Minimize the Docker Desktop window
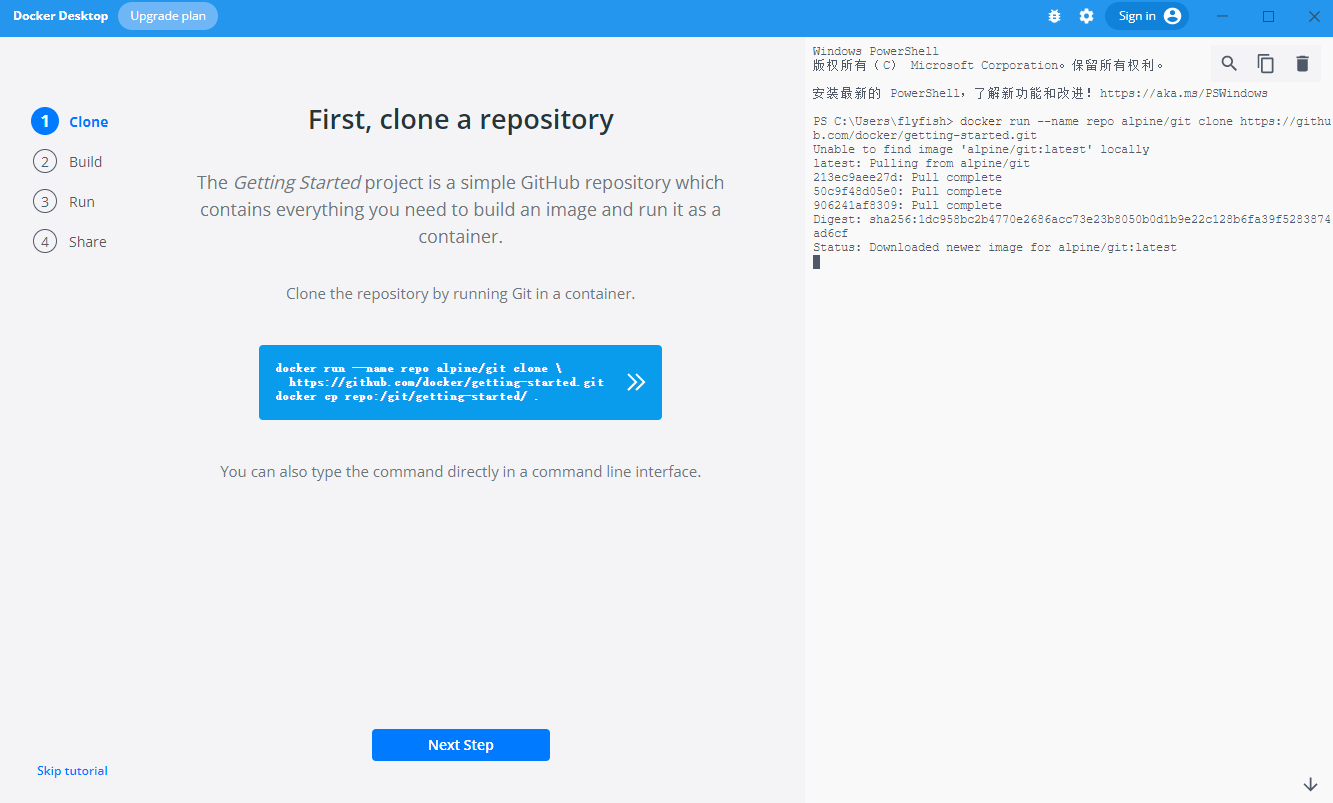This screenshot has height=803, width=1333. pos(1224,16)
